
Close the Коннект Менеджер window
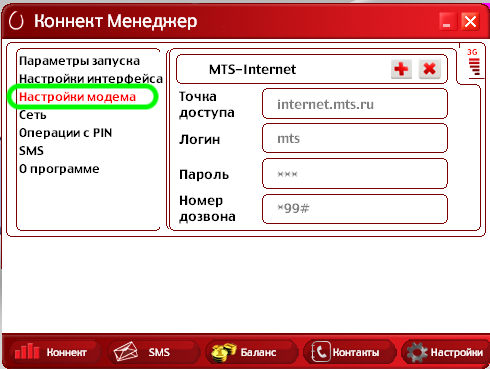tap(470, 22)
